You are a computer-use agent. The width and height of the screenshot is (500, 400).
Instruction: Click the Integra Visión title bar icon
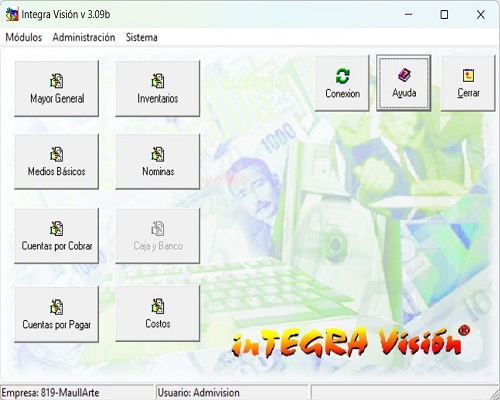[12, 15]
